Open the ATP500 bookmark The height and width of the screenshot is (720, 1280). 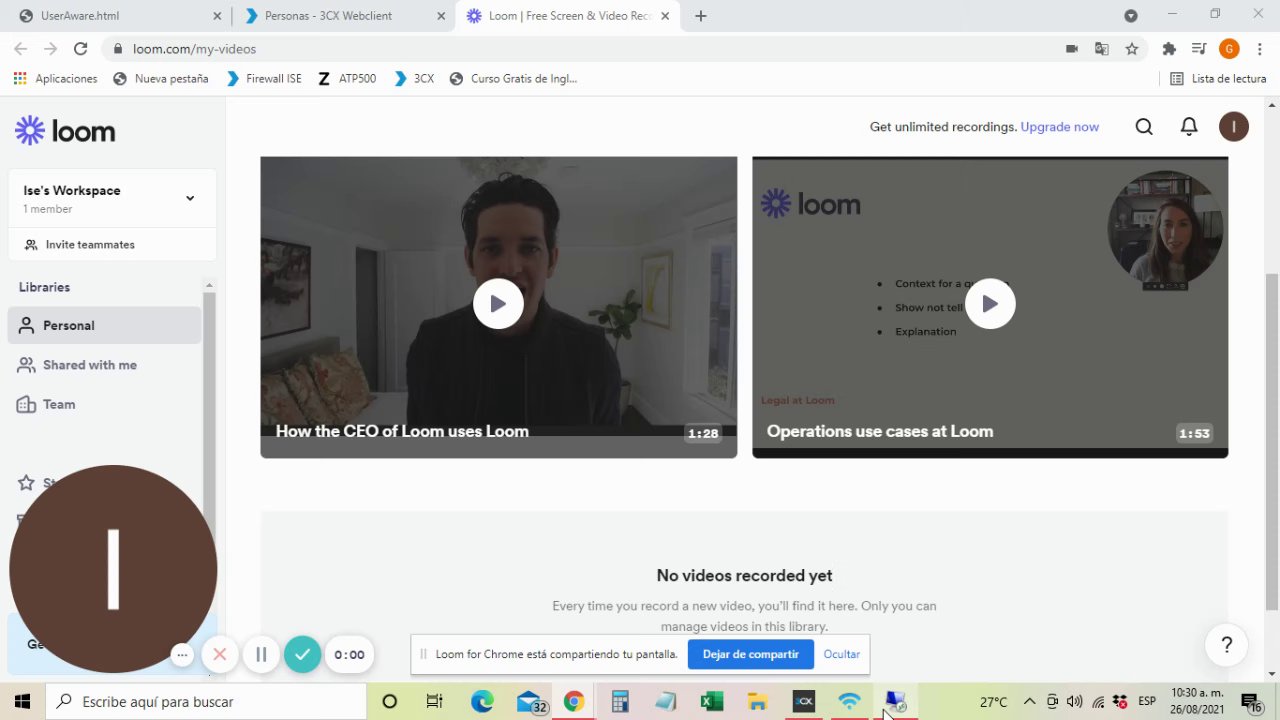[x=347, y=79]
